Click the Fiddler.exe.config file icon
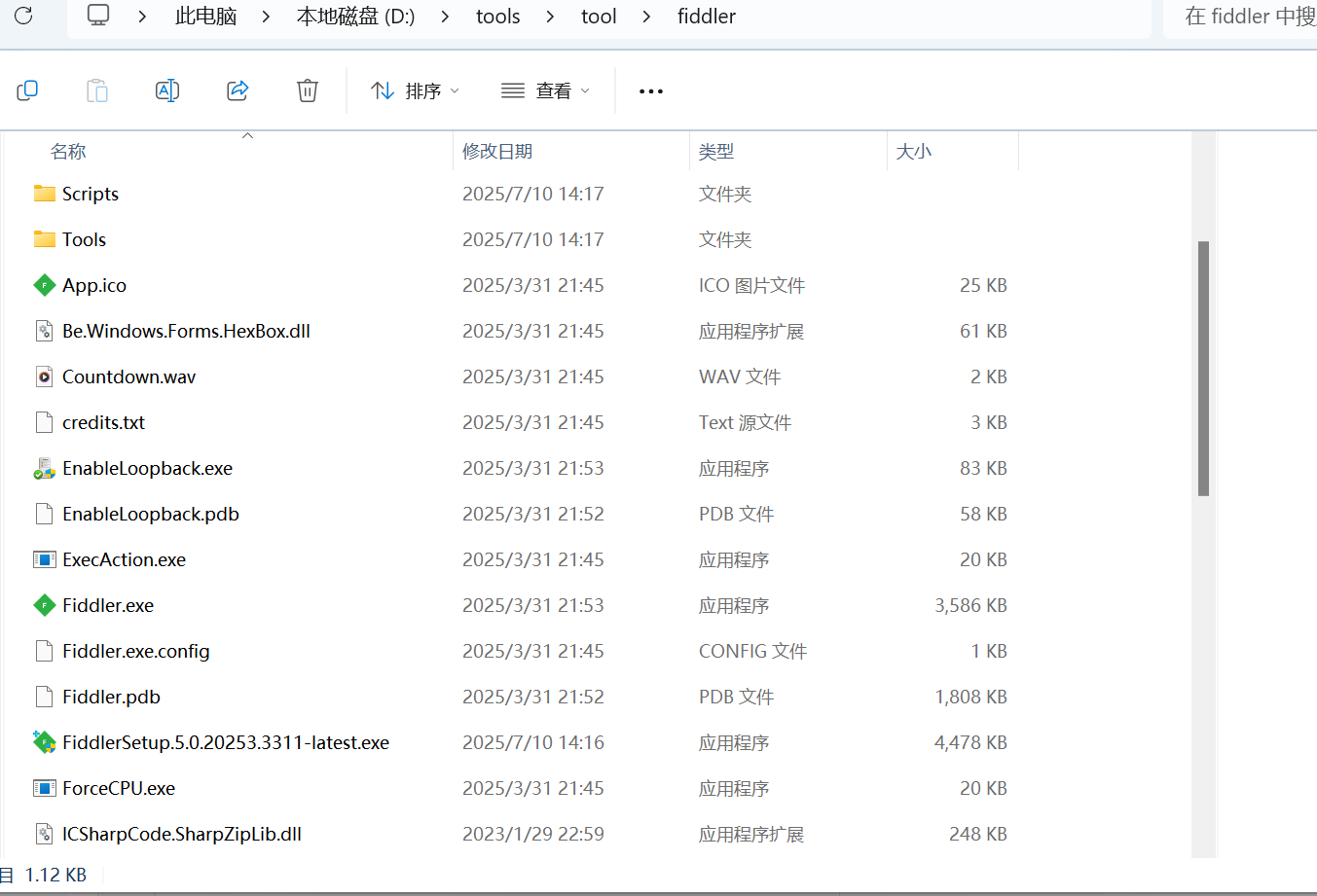1317x896 pixels. [x=44, y=651]
